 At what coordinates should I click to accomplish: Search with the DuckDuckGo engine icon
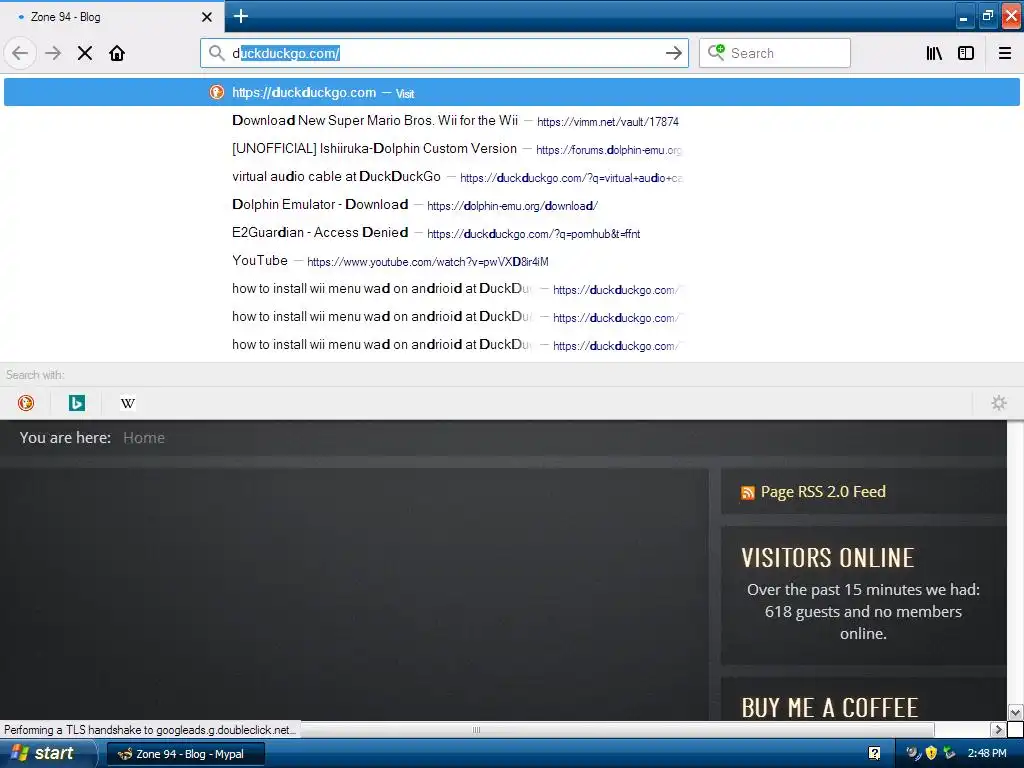(x=26, y=403)
